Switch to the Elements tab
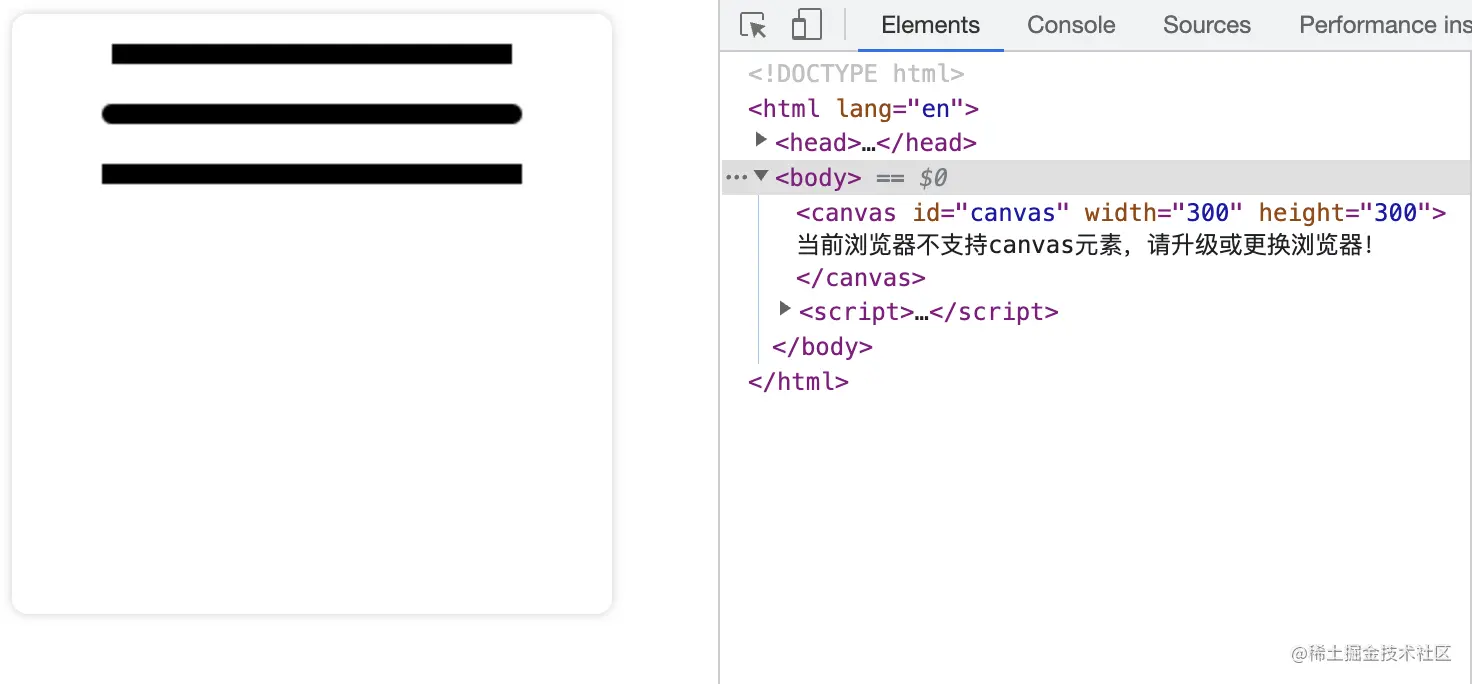1472x684 pixels. pos(929,24)
